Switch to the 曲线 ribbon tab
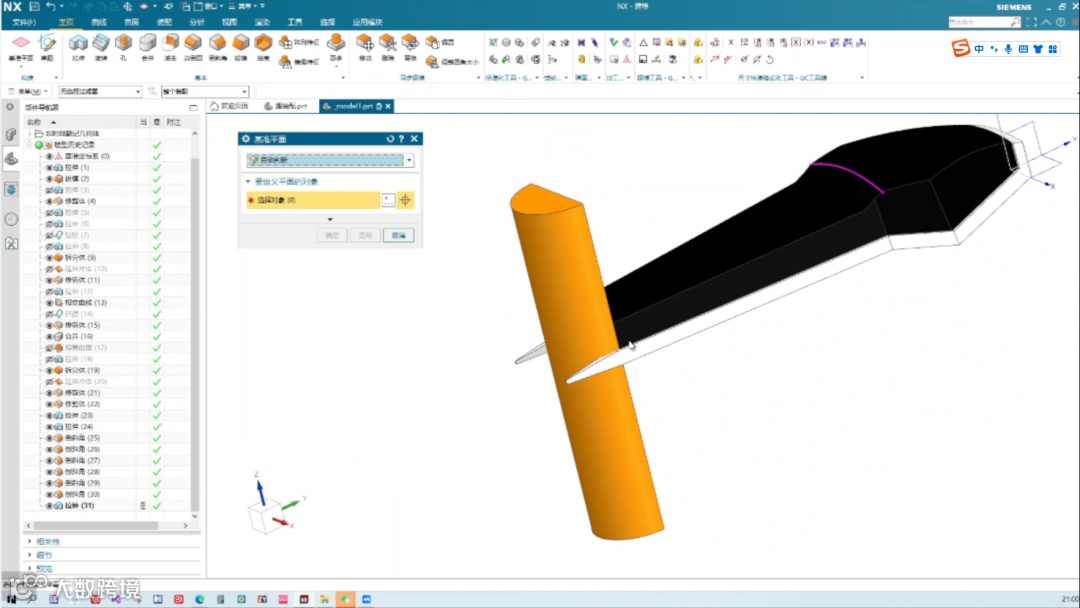 point(98,22)
